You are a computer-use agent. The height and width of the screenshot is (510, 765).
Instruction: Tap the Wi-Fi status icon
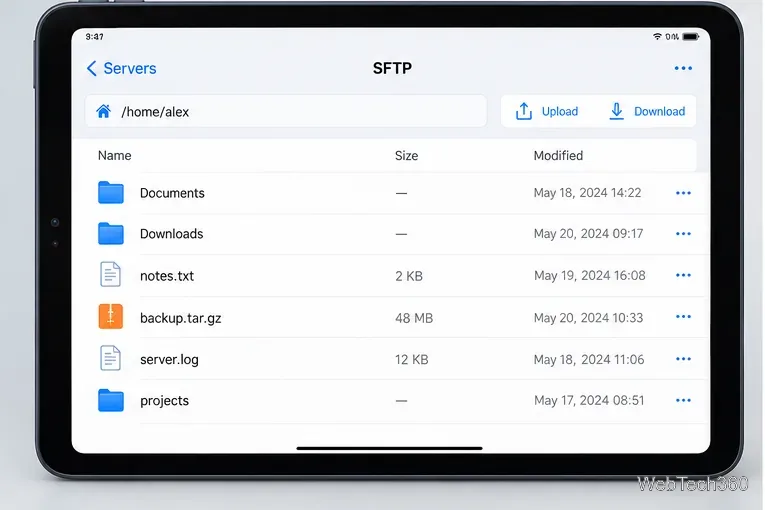click(x=657, y=37)
